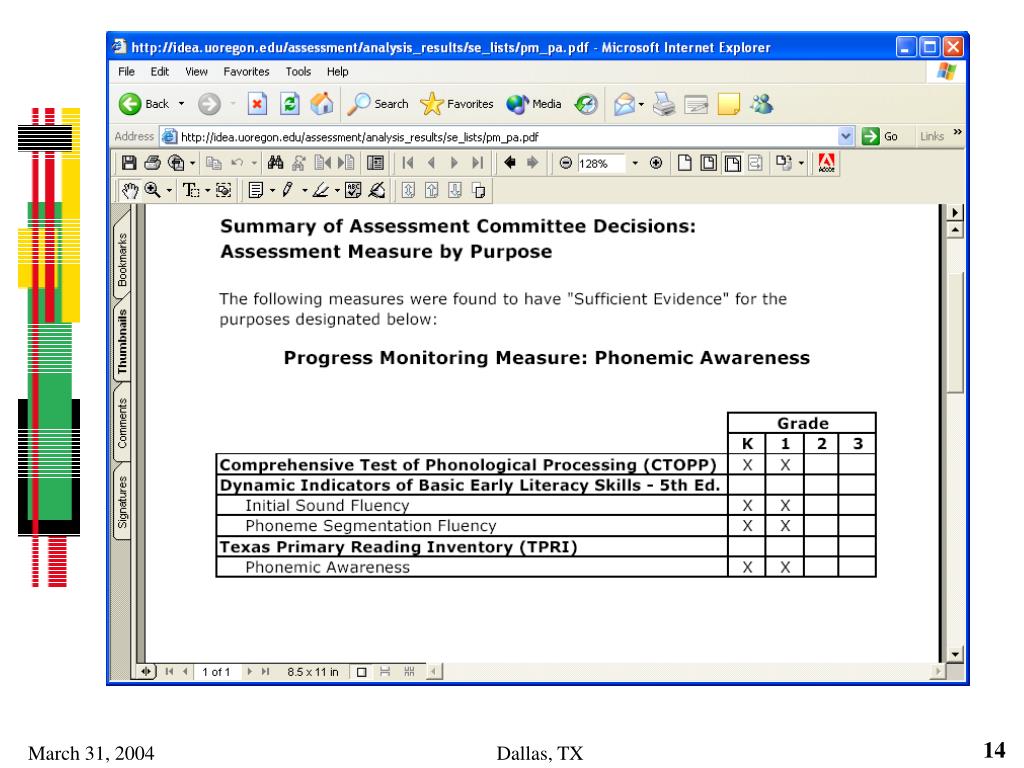This screenshot has height=768, width=1024.
Task: Open the Favorites menu
Action: (246, 72)
